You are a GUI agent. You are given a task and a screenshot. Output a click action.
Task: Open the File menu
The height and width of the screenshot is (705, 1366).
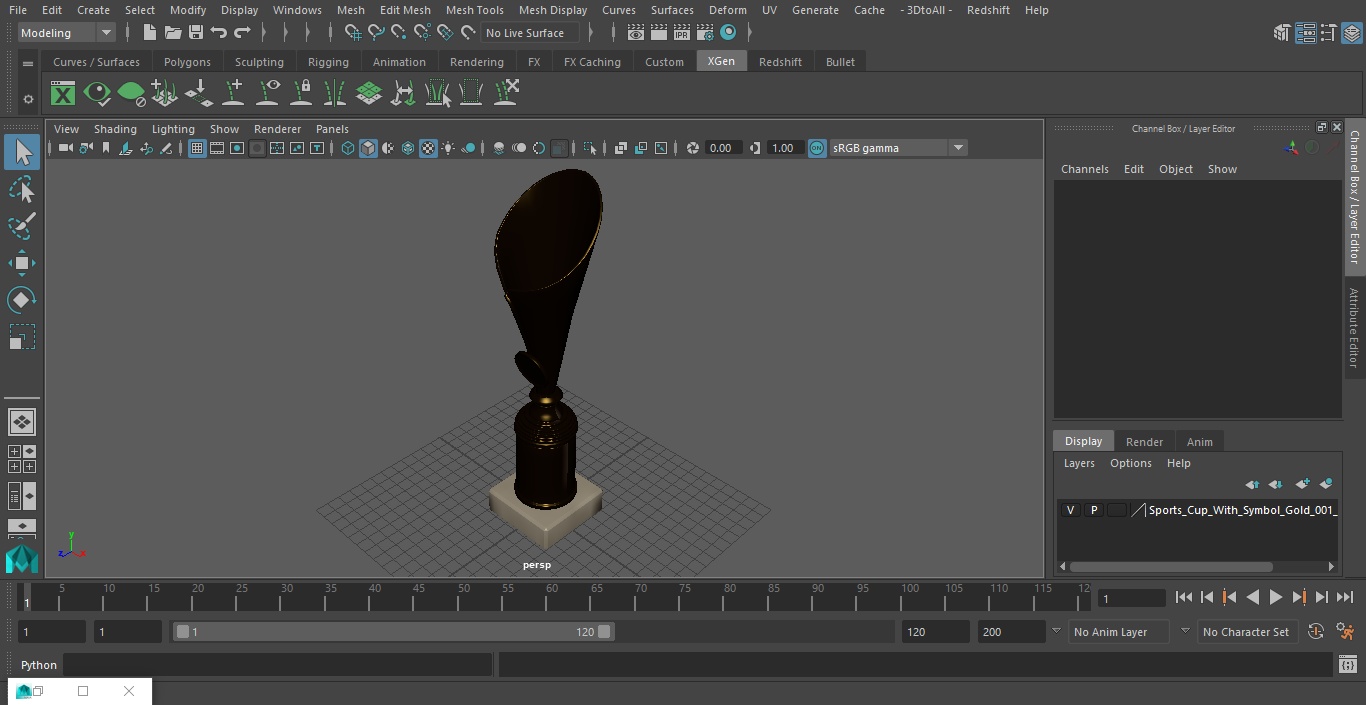coord(18,10)
